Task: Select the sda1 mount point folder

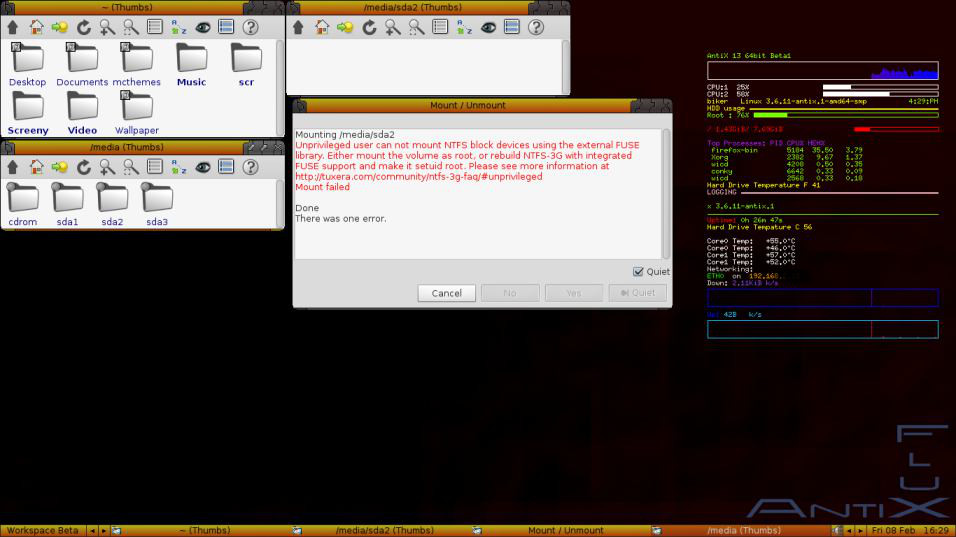Action: point(67,205)
